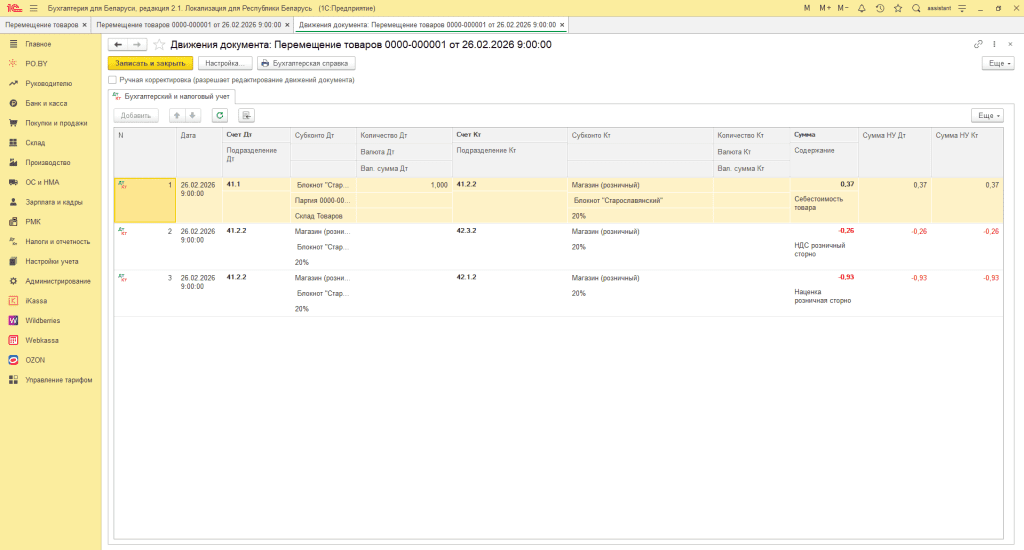Open the history clock icon
This screenshot has width=1024, height=550.
click(x=882, y=8)
